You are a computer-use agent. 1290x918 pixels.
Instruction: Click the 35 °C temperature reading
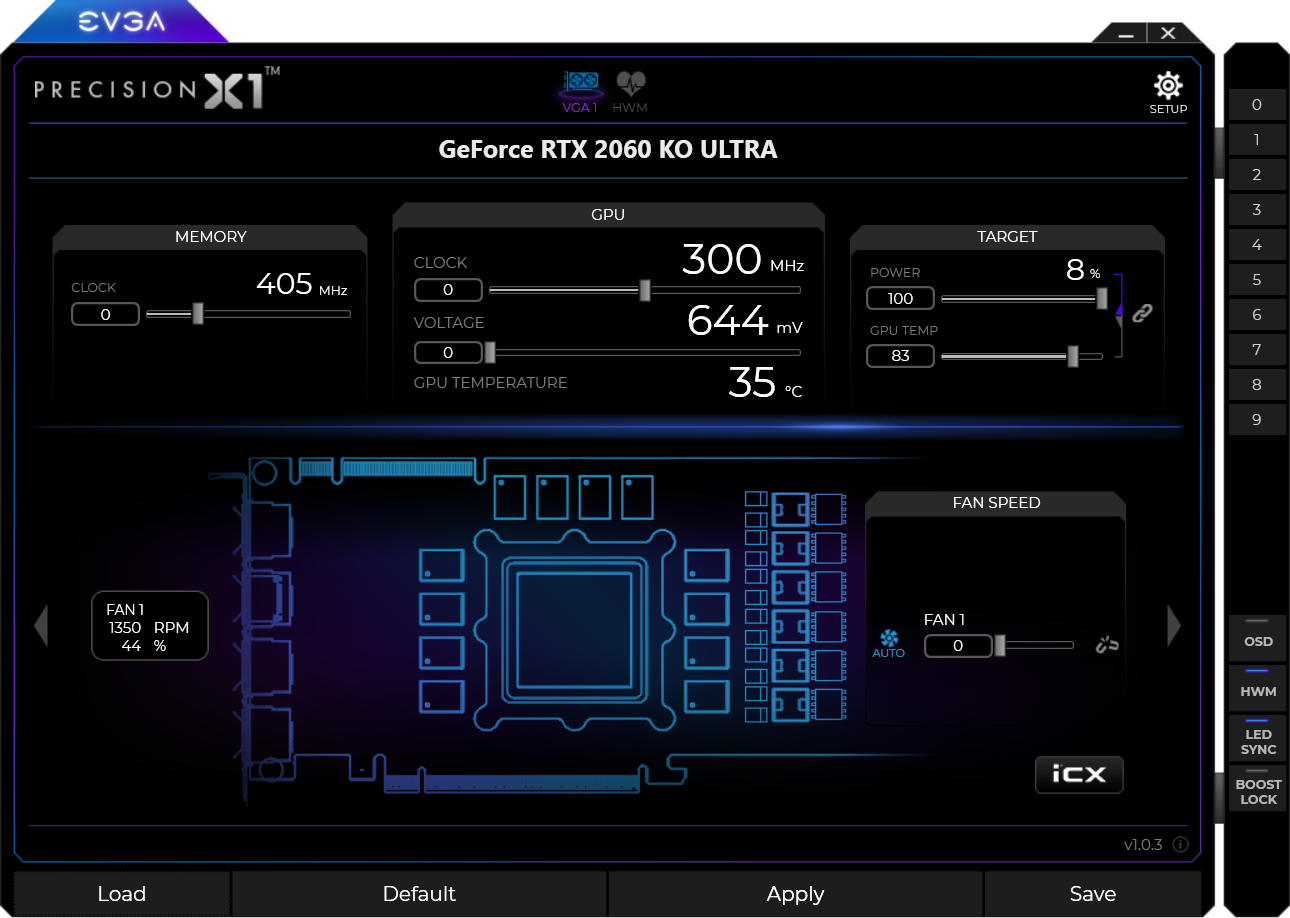click(765, 383)
